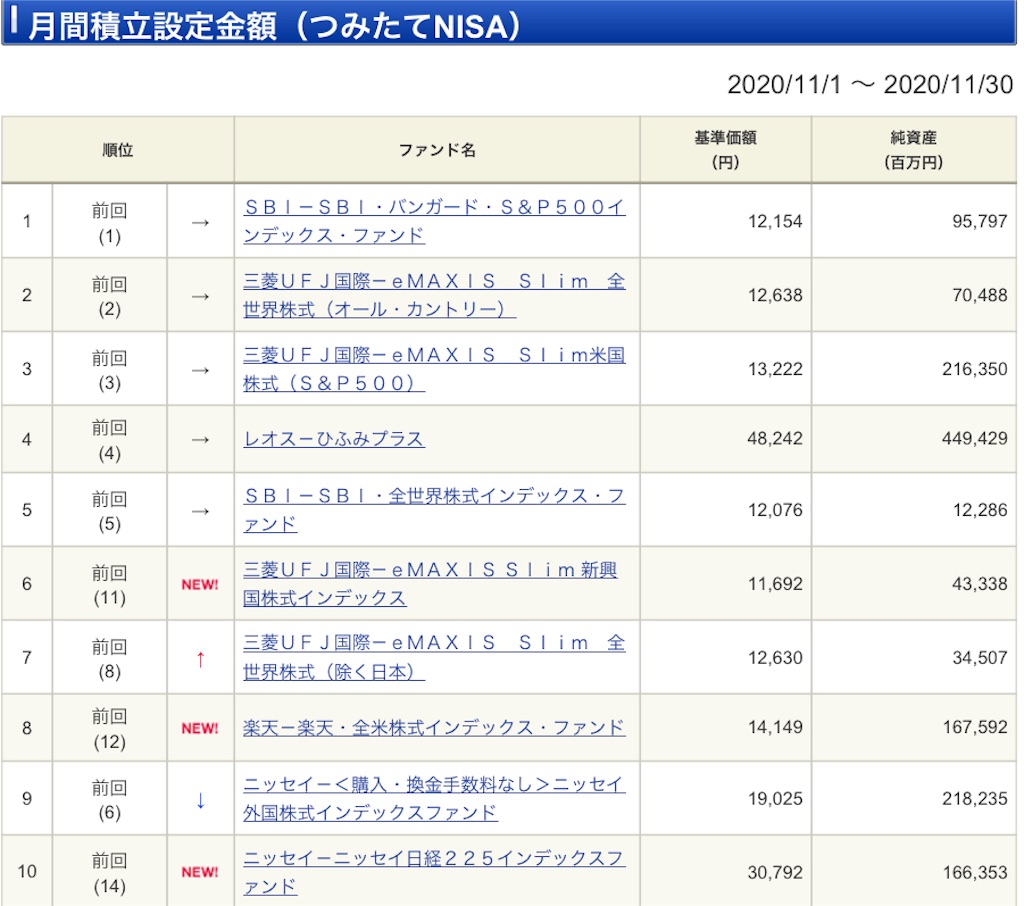Click base price value 48,242

tap(775, 438)
